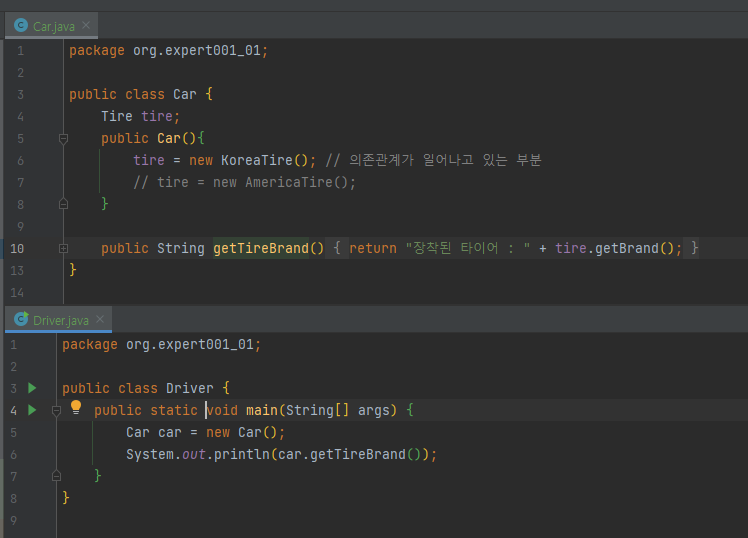
Task: Close the Driver.java tab
Action: pos(100,319)
